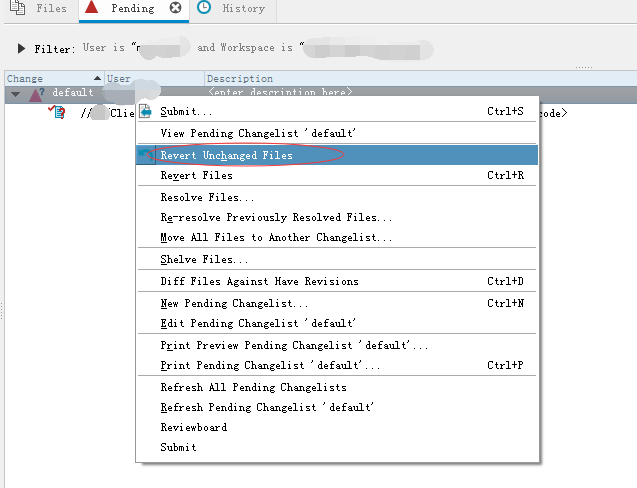Click the Revert Unchanged Files icon
The width and height of the screenshot is (637, 488).
pos(146,155)
